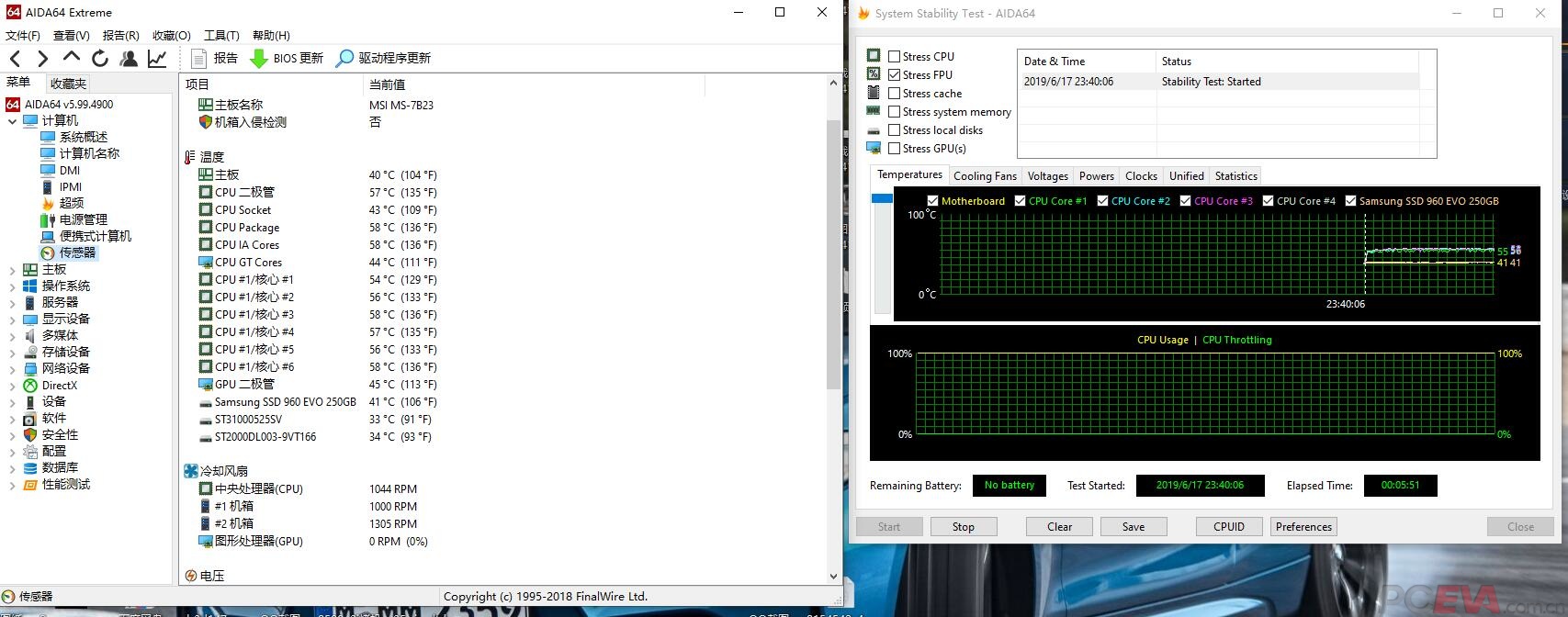Open the graph chart toolbar icon
The height and width of the screenshot is (617, 1568).
157,59
